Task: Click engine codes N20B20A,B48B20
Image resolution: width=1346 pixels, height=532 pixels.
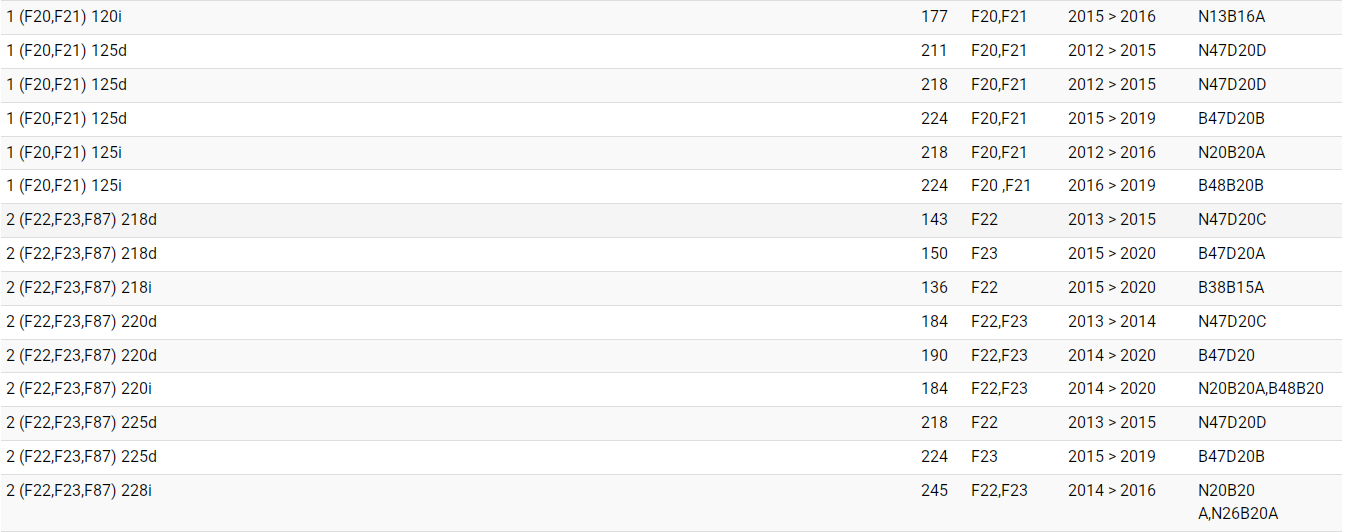Action: click(1260, 389)
